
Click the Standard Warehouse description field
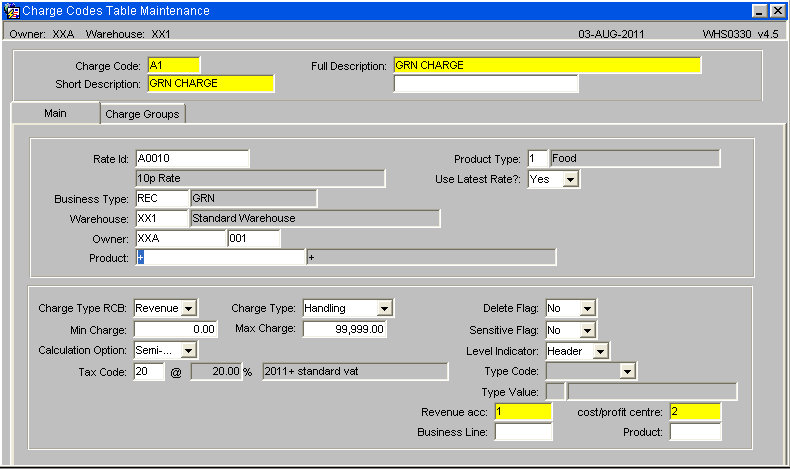315,219
